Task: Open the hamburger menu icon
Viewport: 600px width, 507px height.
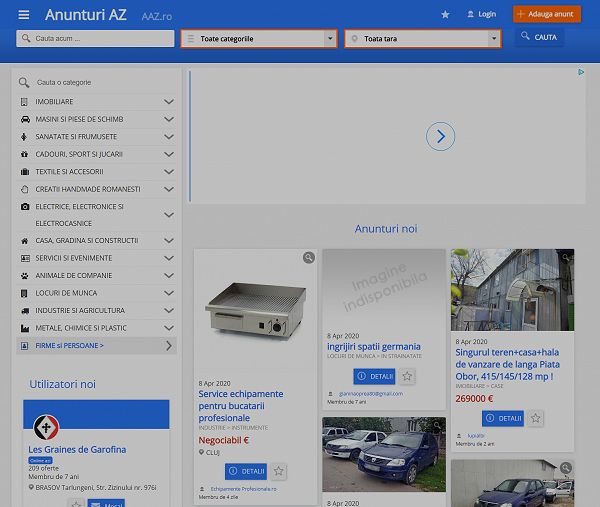Action: [24, 15]
